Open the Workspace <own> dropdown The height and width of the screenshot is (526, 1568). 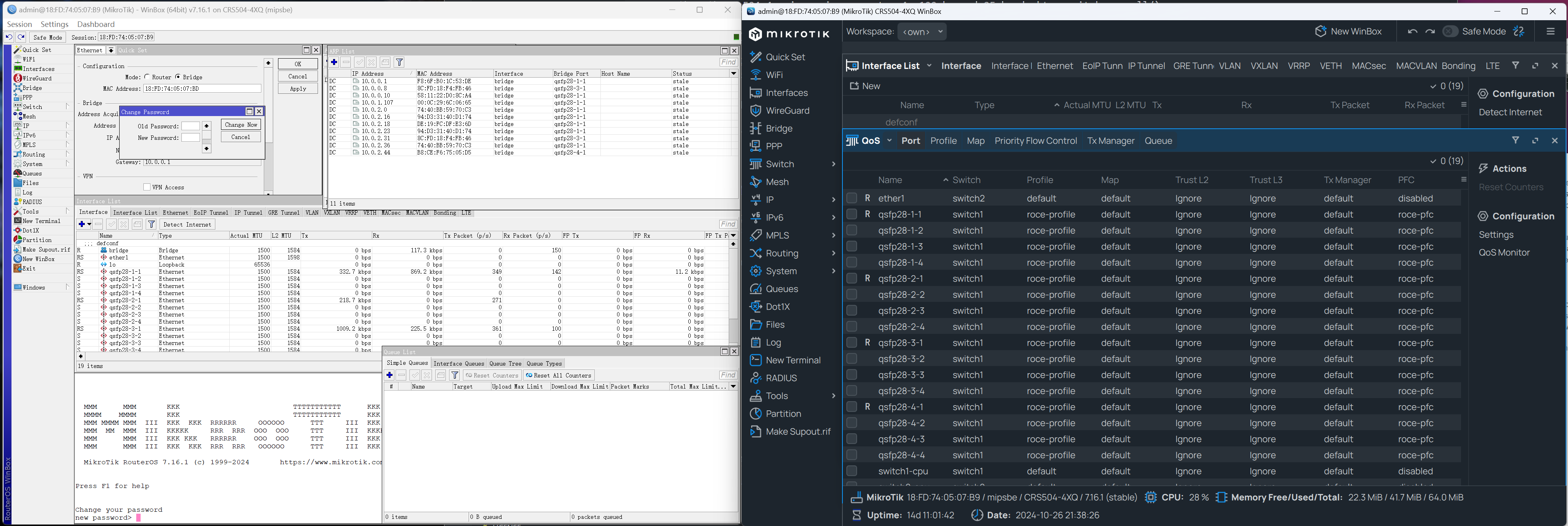(x=922, y=32)
